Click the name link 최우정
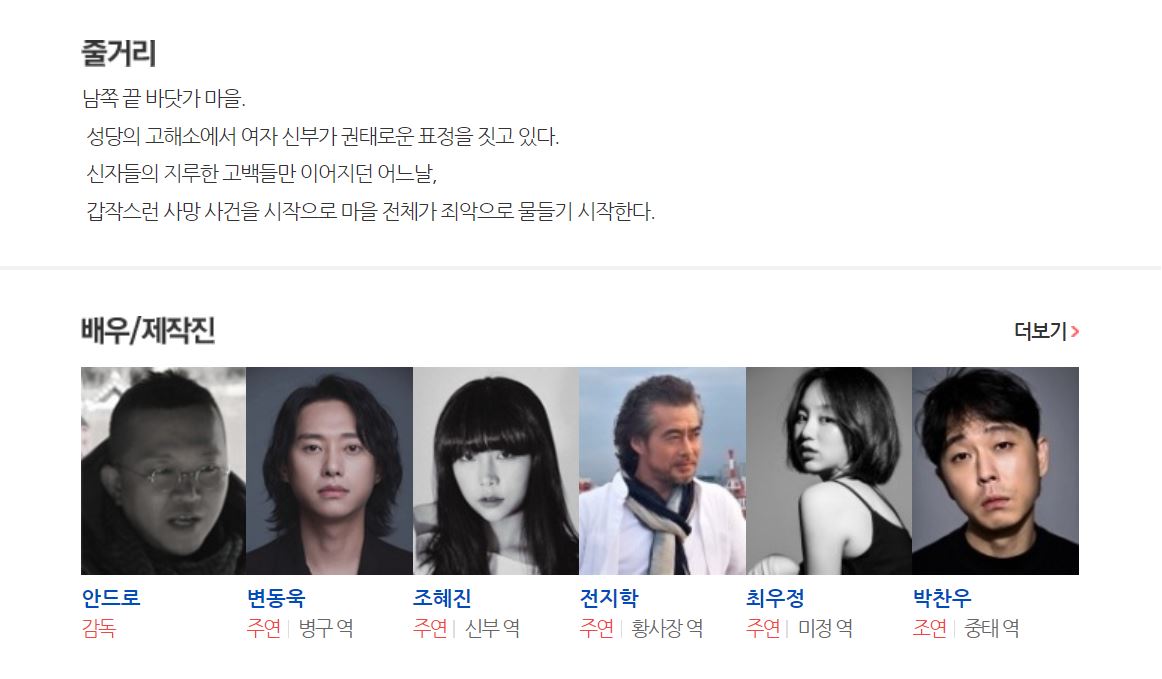The width and height of the screenshot is (1162, 679). pos(775,597)
